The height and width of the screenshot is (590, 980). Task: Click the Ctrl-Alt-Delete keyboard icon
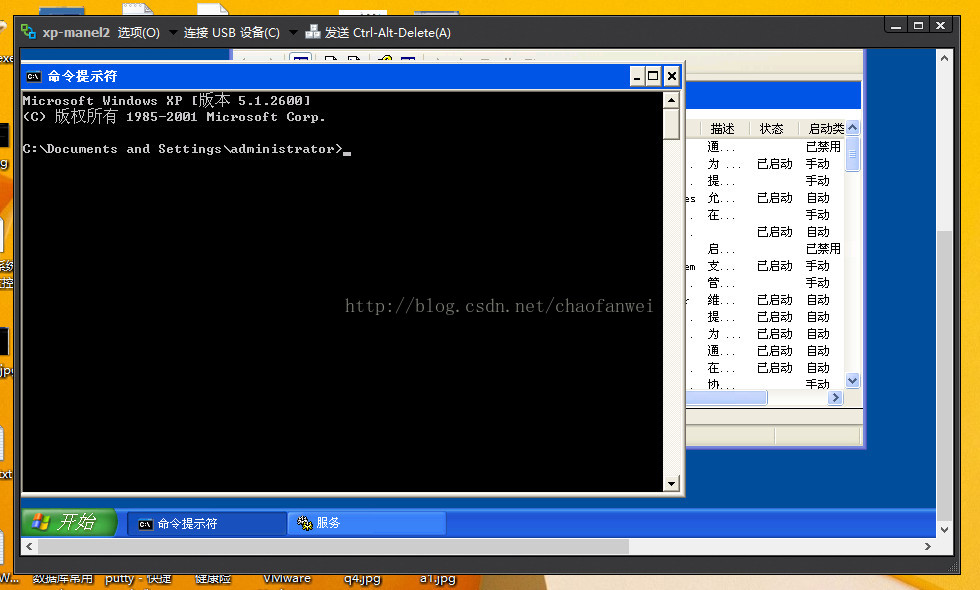(312, 31)
